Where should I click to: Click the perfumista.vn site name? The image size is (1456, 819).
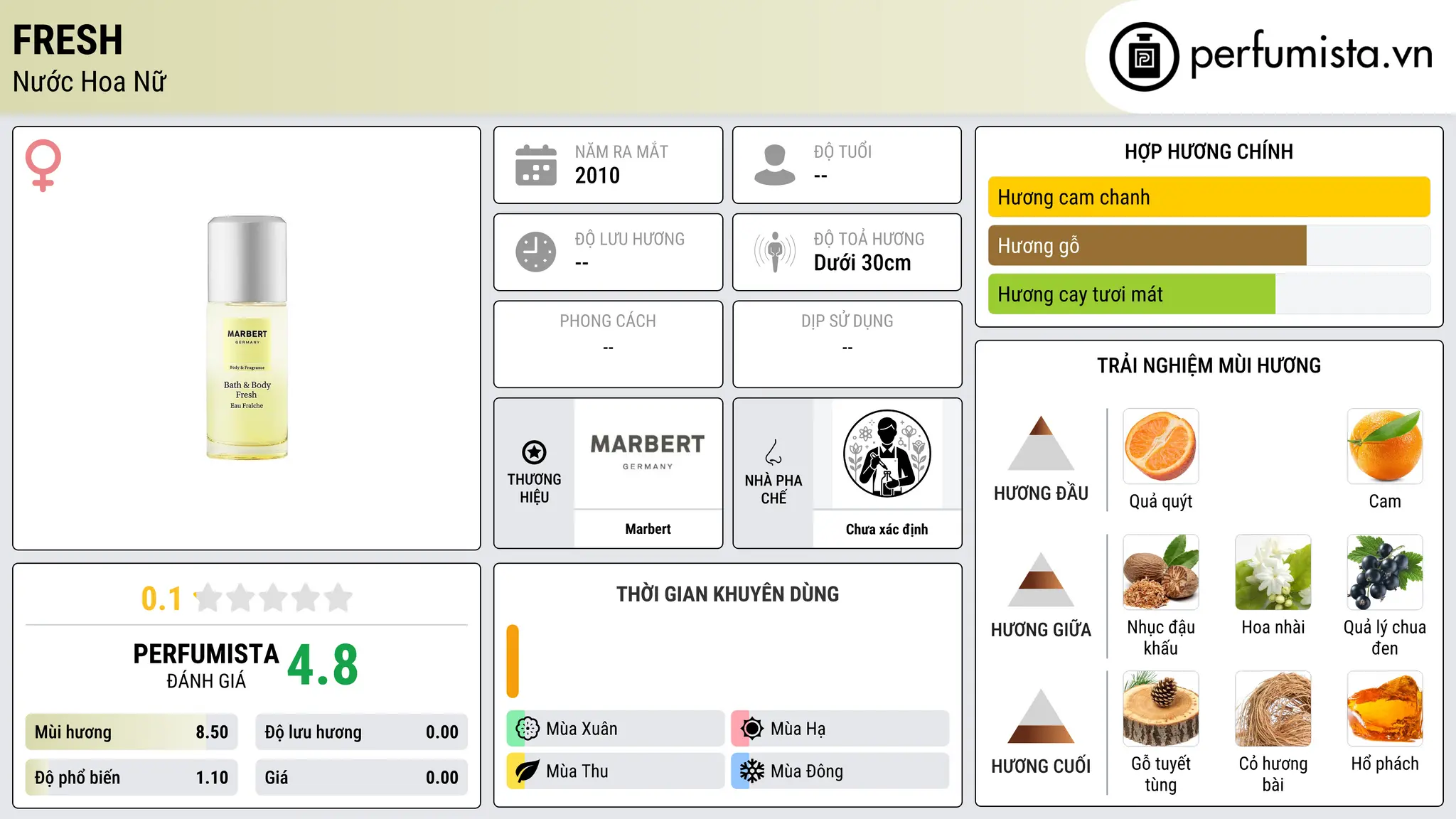point(1311,54)
